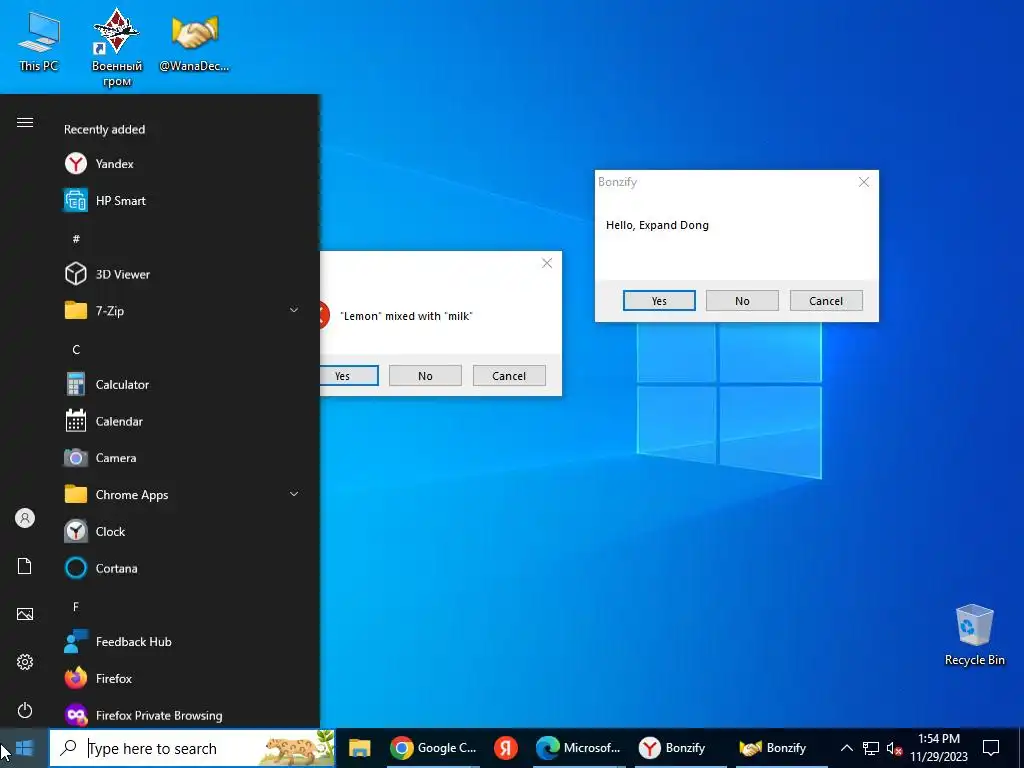Switch to Bonzify taskbar item with Yandex icon
Viewport: 1024px width, 768px height.
[x=680, y=748]
